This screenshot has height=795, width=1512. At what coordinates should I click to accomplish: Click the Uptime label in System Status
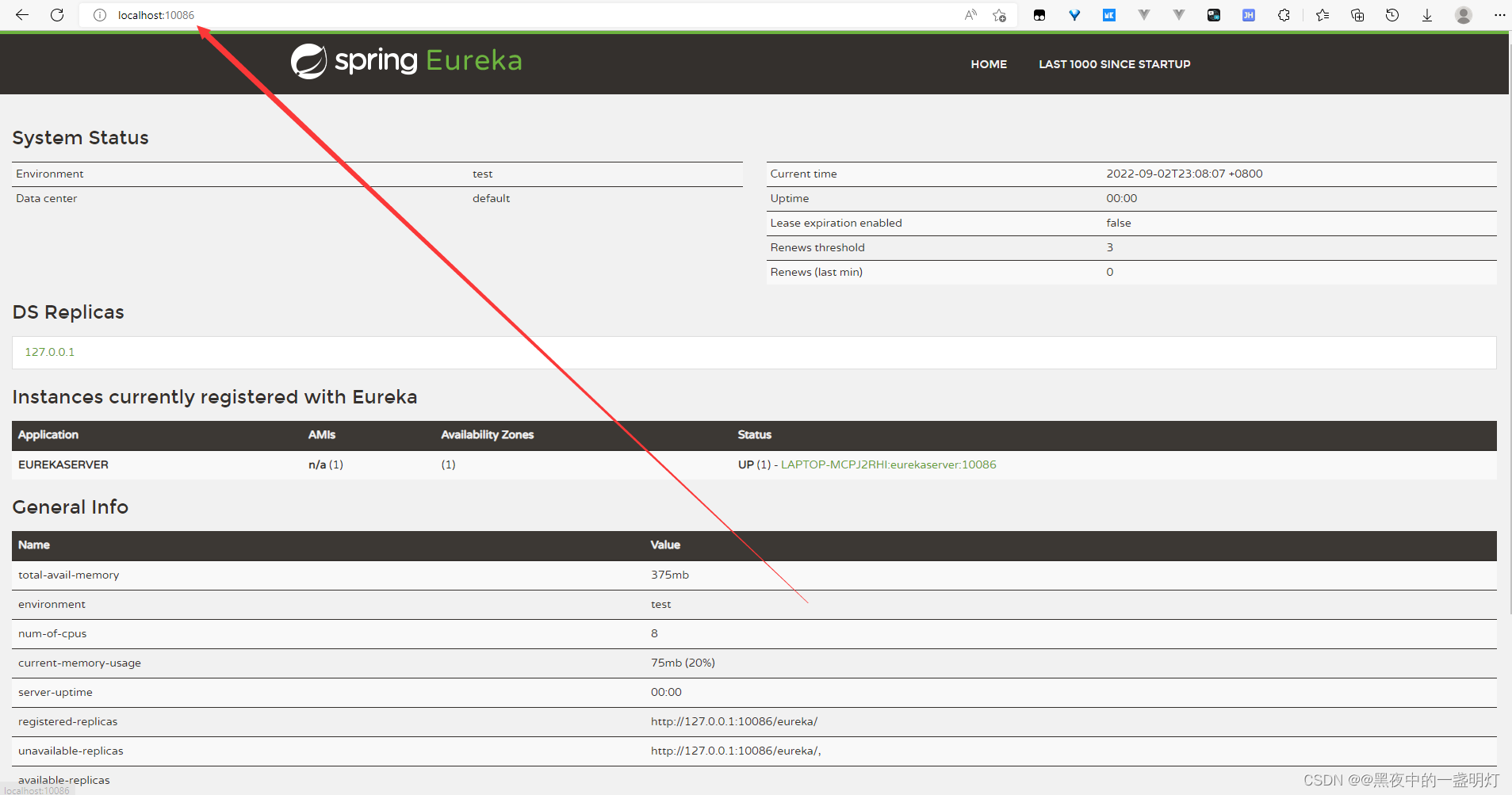(x=790, y=198)
